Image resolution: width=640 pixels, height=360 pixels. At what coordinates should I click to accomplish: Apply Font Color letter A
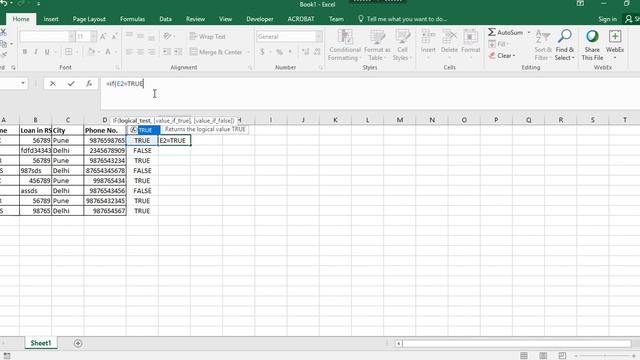coord(108,52)
